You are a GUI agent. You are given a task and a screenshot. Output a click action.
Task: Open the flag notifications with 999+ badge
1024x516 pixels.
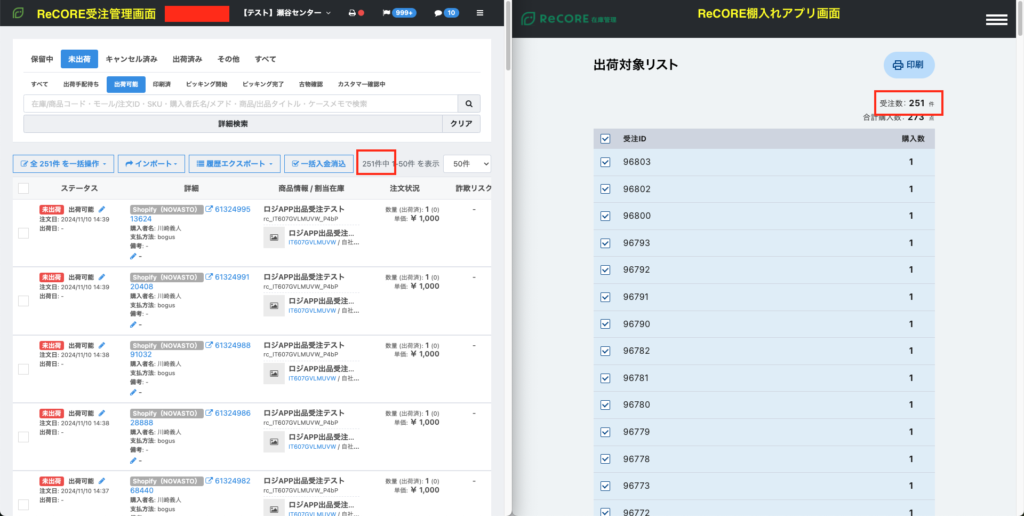point(399,13)
